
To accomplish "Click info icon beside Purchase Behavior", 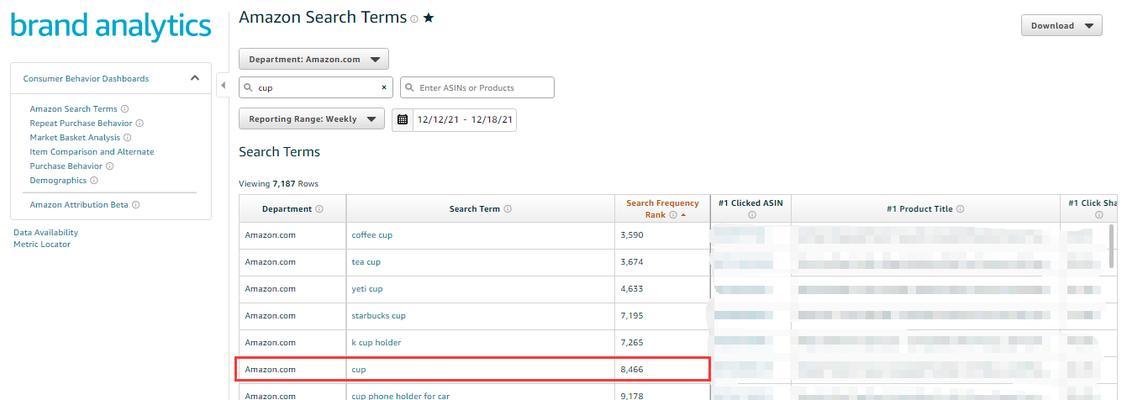I will 110,166.
